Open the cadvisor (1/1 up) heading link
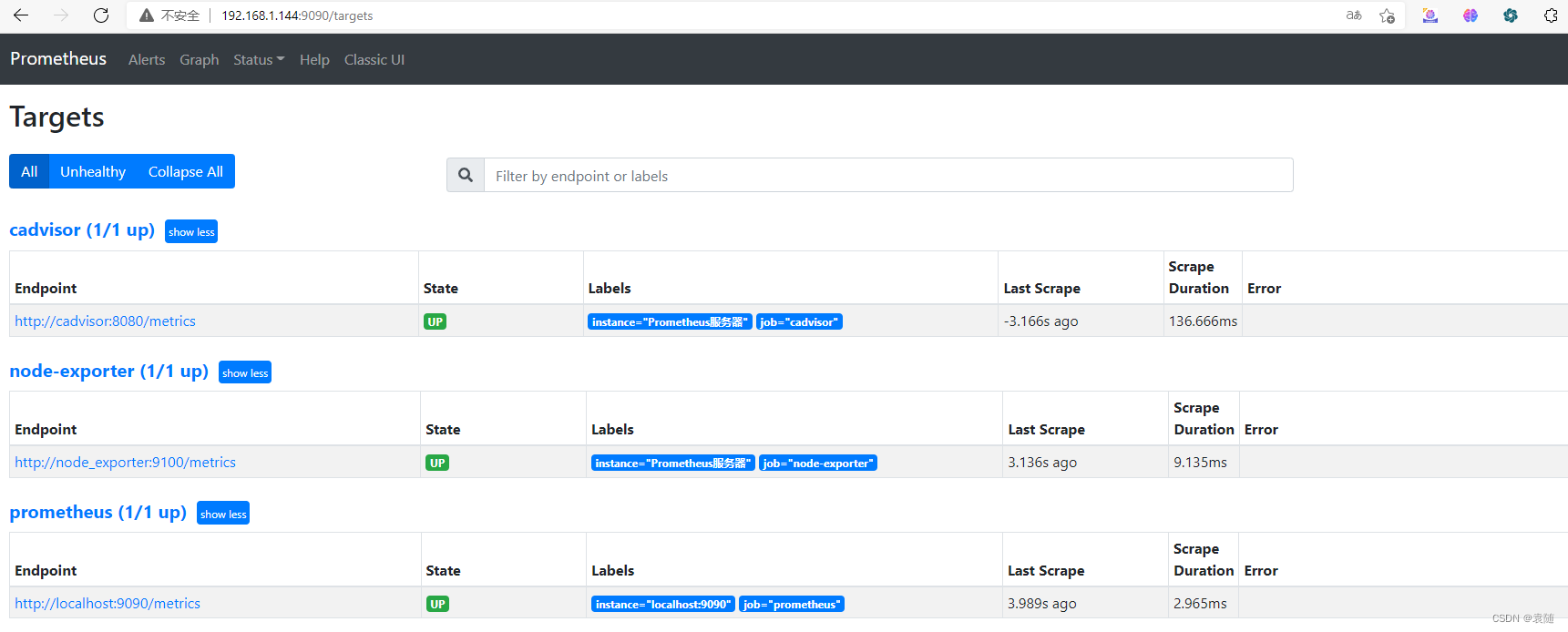 click(x=82, y=229)
